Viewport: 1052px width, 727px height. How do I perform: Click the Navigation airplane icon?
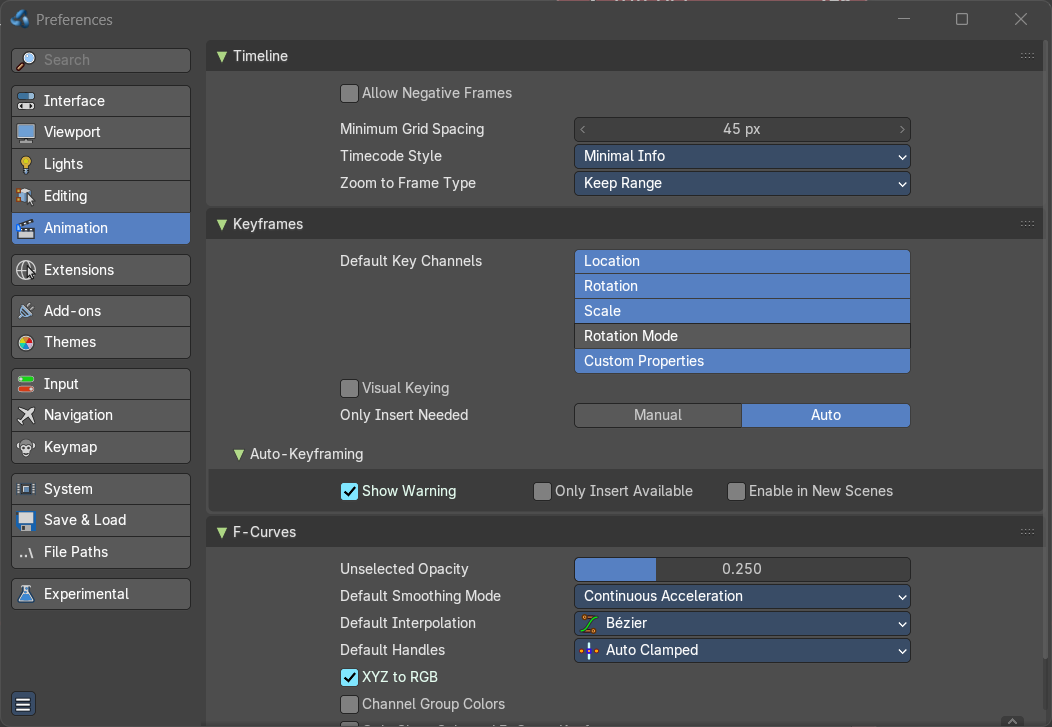(x=25, y=416)
